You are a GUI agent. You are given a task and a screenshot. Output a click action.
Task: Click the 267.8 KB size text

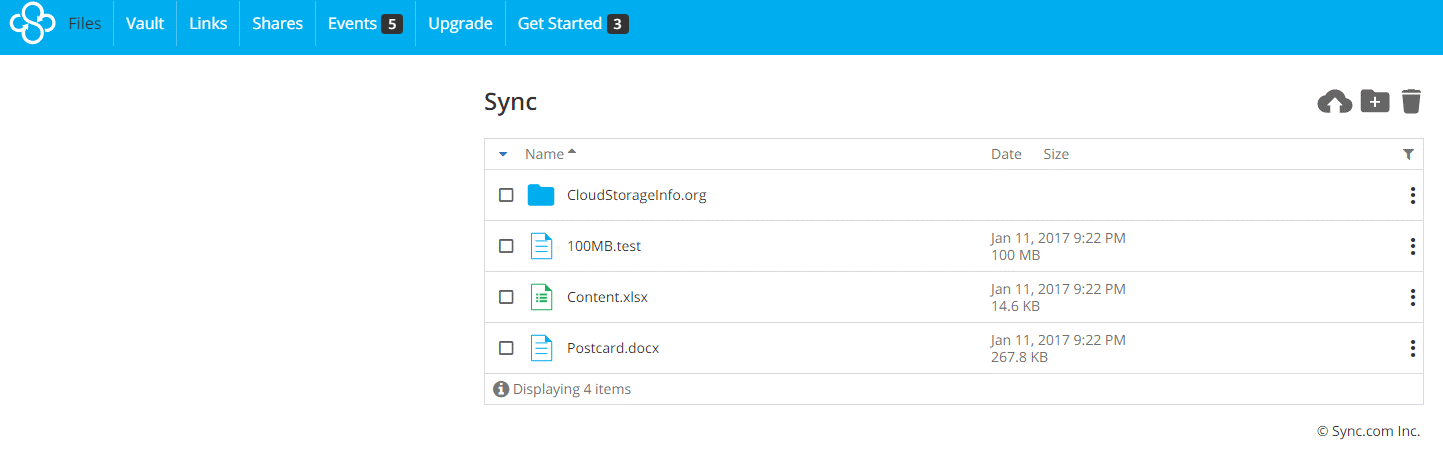tap(1019, 357)
